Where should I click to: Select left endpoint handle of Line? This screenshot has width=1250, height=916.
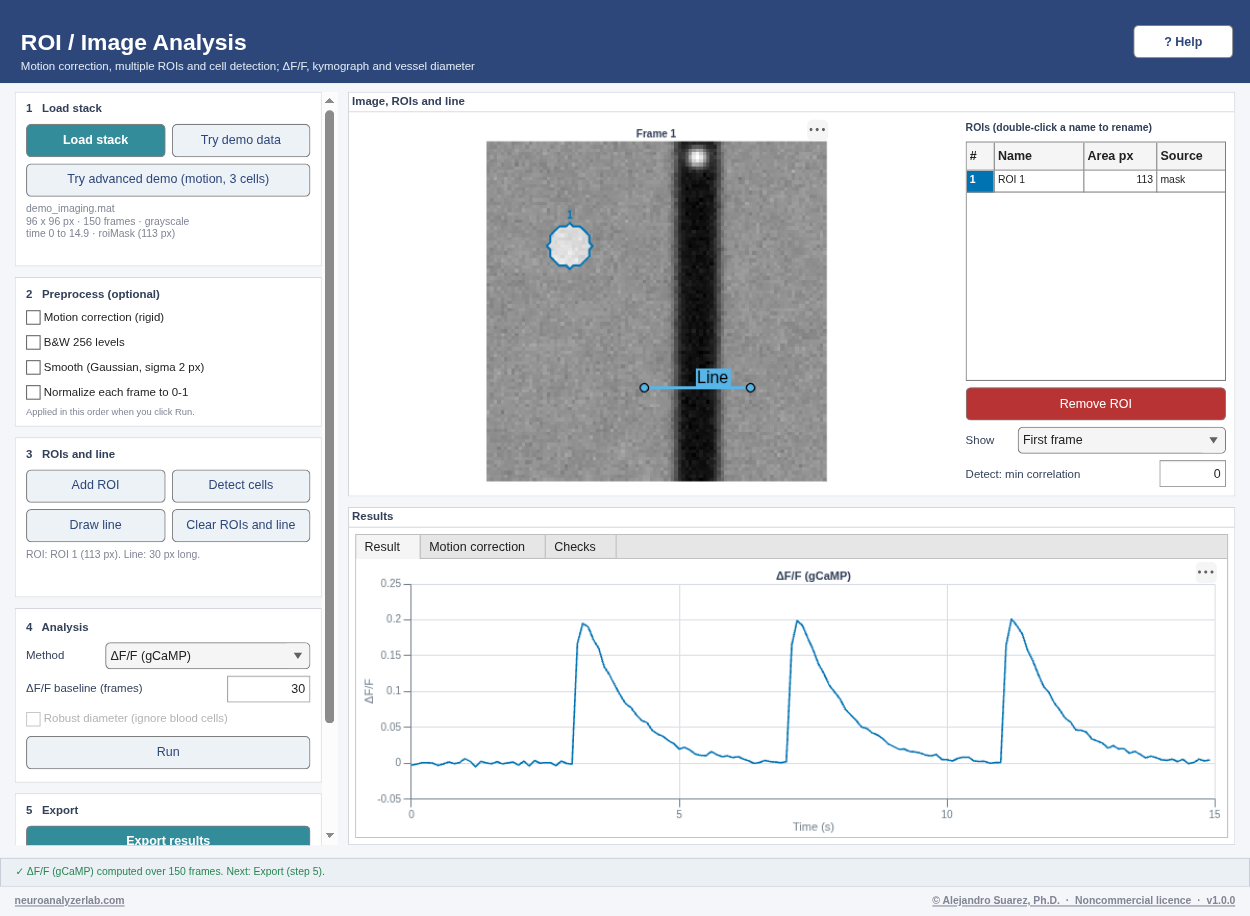coord(644,388)
